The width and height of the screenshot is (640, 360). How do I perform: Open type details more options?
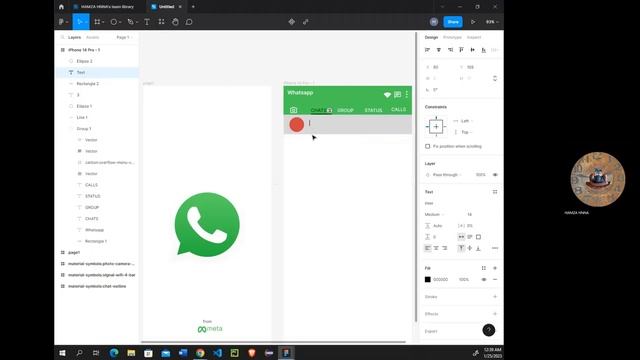[495, 248]
